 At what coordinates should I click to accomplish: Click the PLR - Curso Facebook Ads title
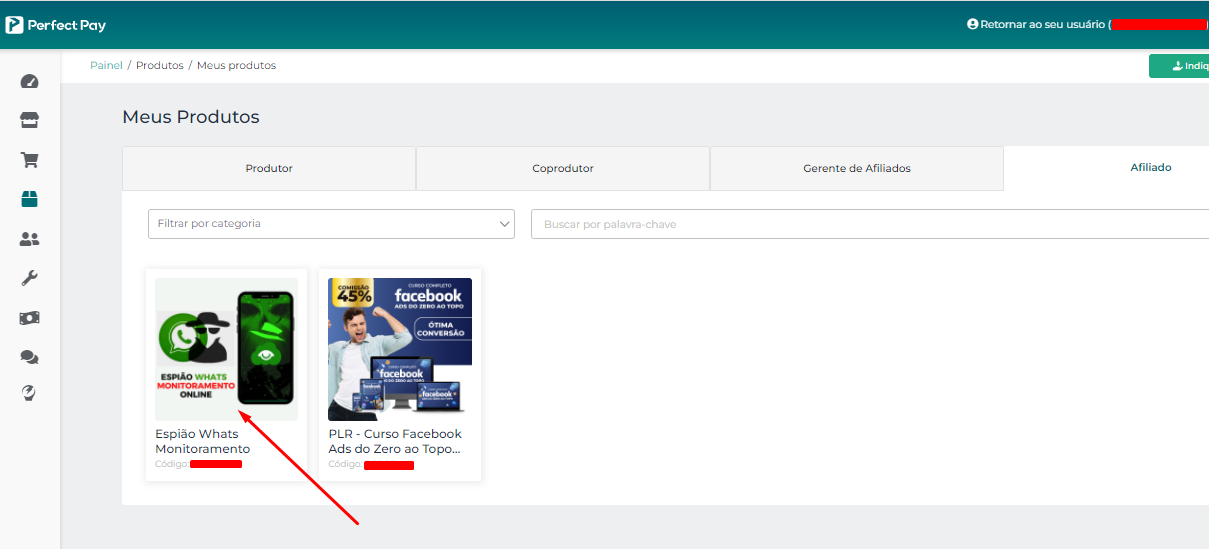395,441
